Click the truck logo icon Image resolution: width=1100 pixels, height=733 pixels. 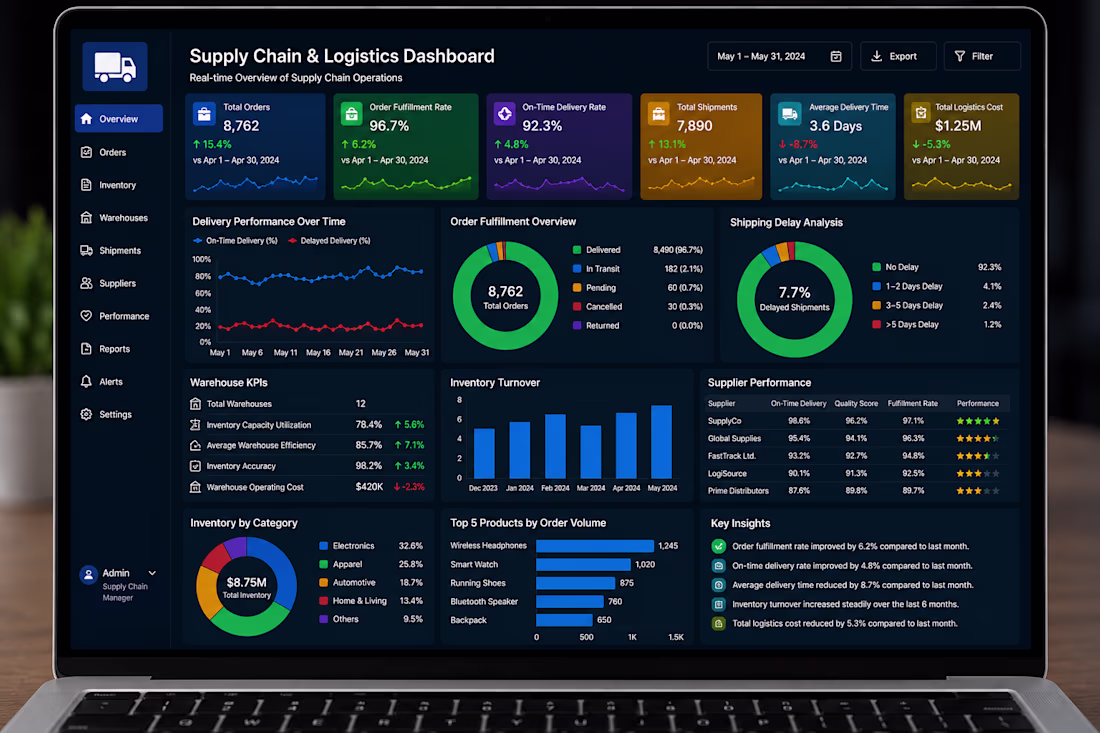pyautogui.click(x=115, y=67)
